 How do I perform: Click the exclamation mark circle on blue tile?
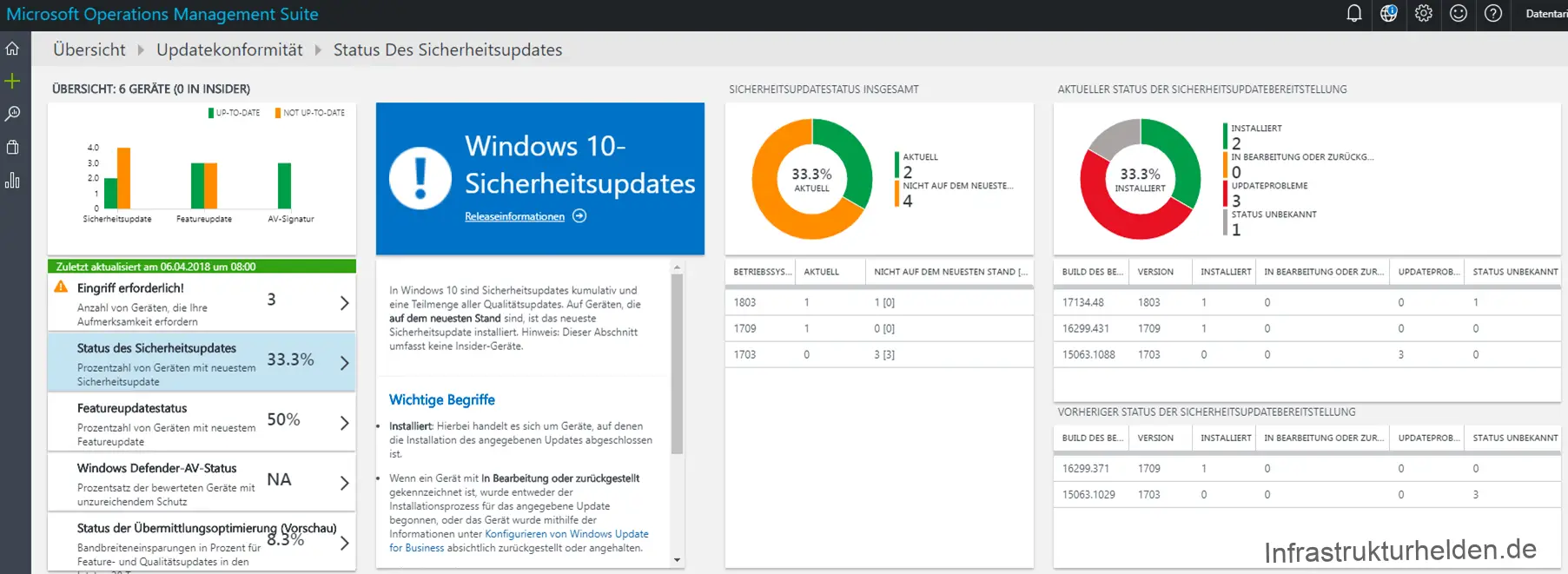[x=420, y=178]
